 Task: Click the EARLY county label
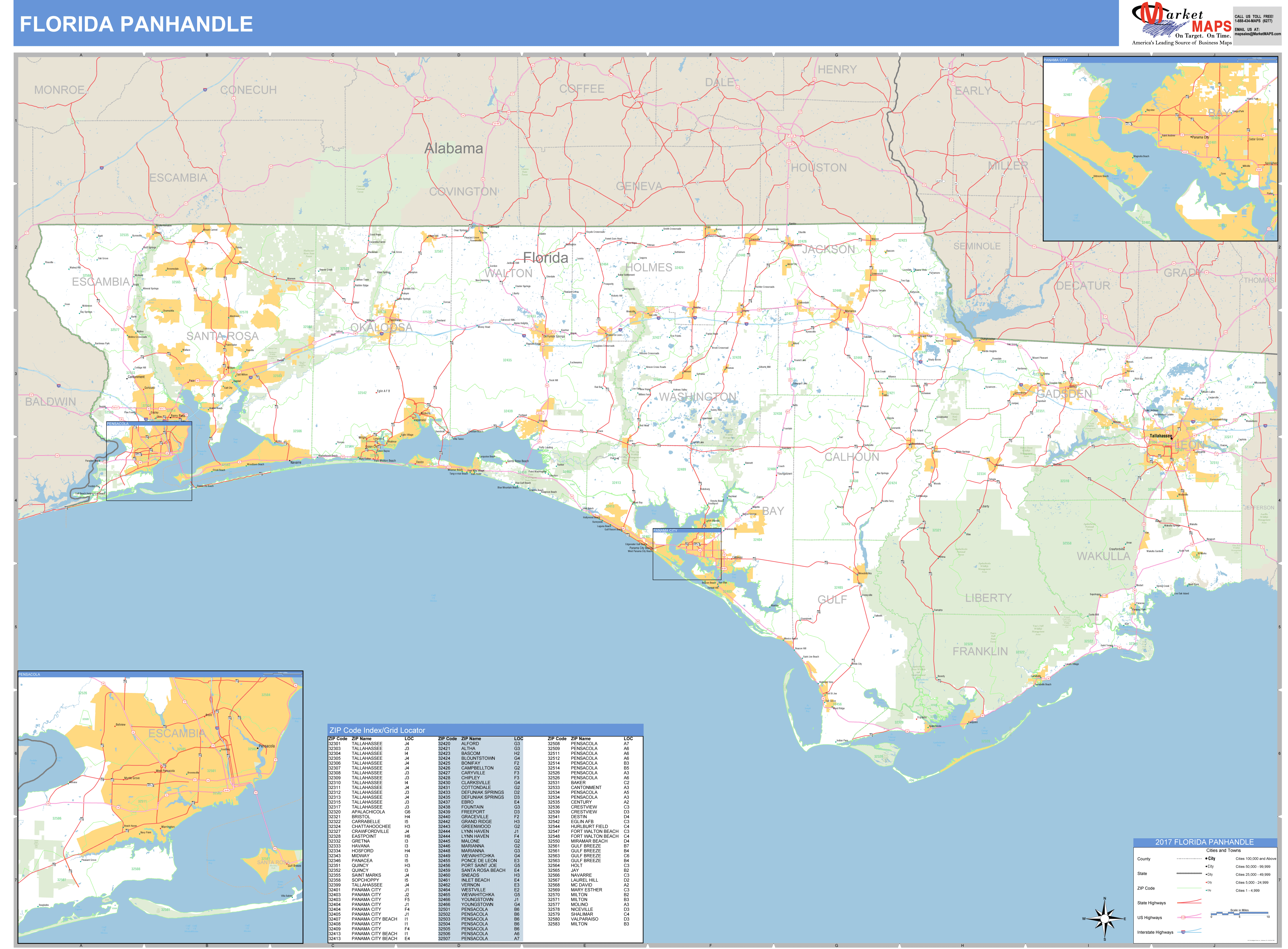[x=972, y=91]
